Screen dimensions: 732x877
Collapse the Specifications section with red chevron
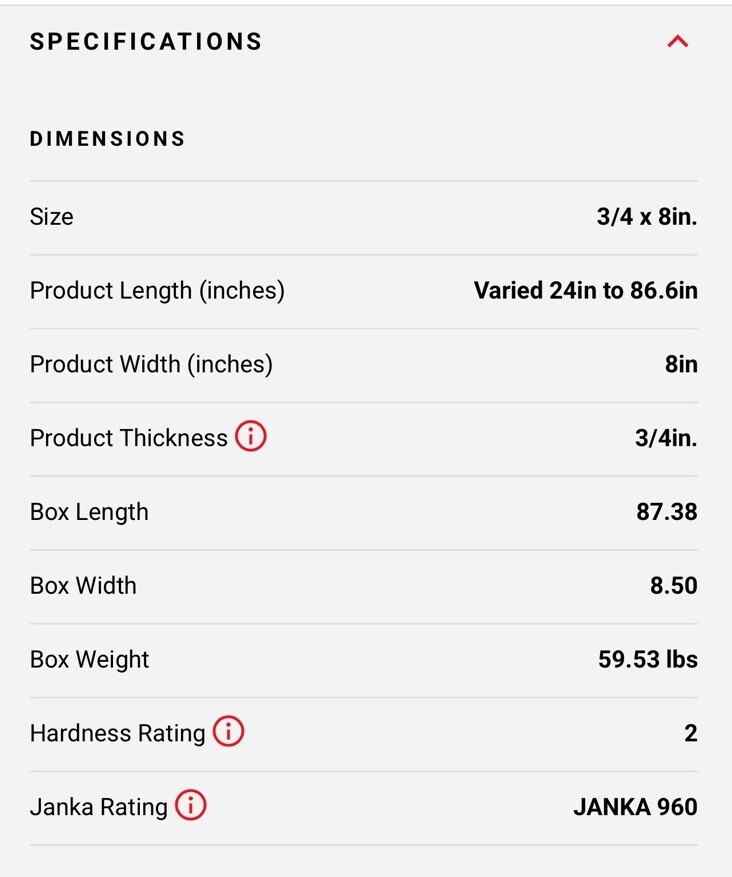[678, 41]
